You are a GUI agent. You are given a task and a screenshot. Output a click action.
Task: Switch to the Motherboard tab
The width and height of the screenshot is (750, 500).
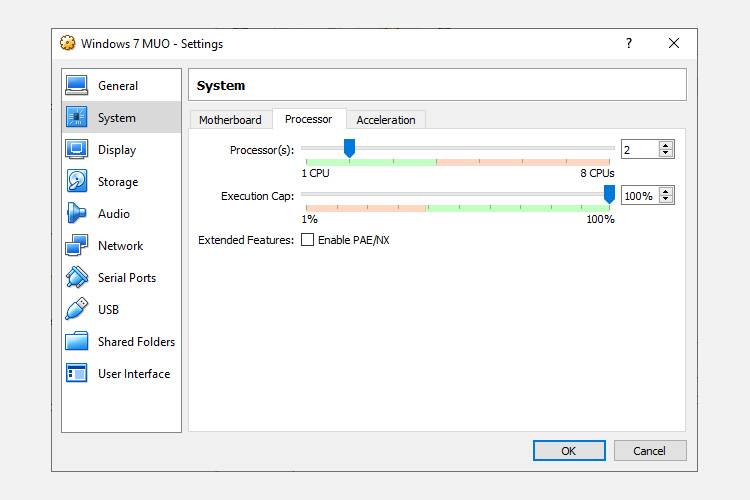coord(230,120)
